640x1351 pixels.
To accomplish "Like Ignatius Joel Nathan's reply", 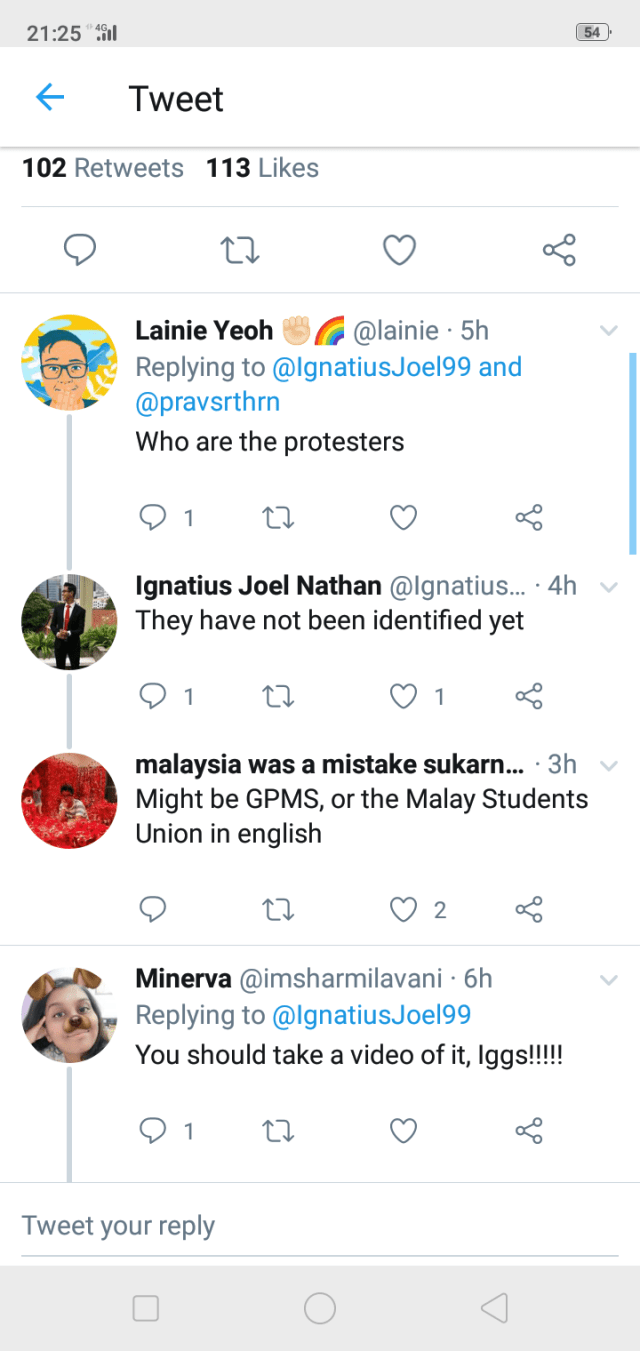I will click(x=403, y=696).
